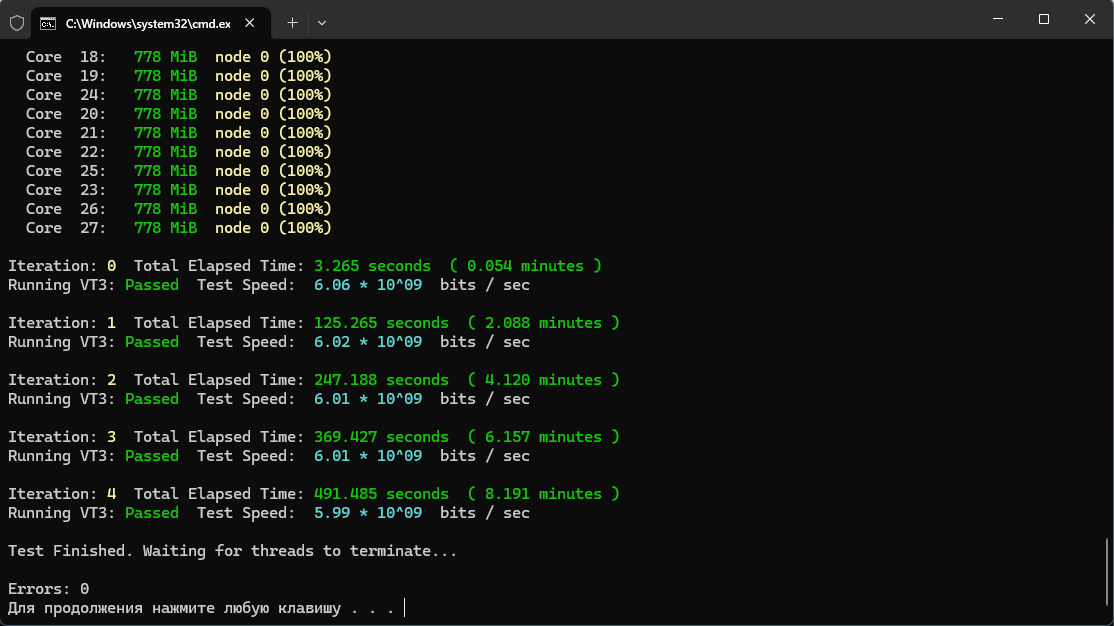Click the '3.265 seconds' value
Screen dimensions: 1114x626
click(372, 266)
